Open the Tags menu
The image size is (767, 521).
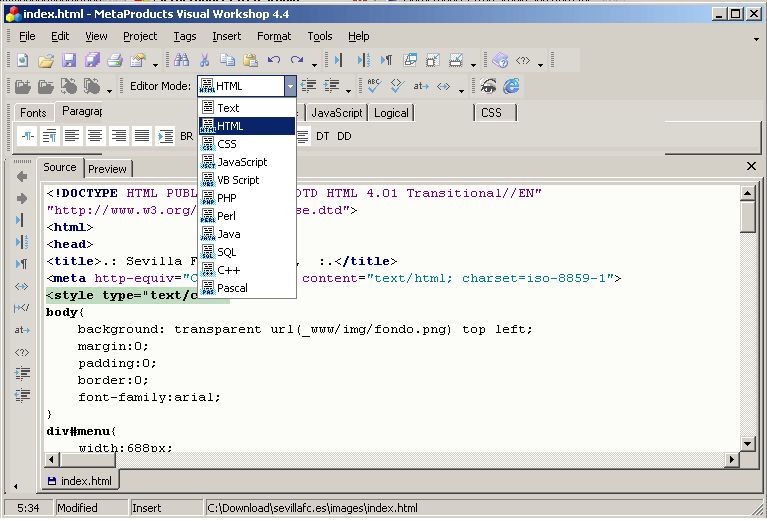coord(184,36)
